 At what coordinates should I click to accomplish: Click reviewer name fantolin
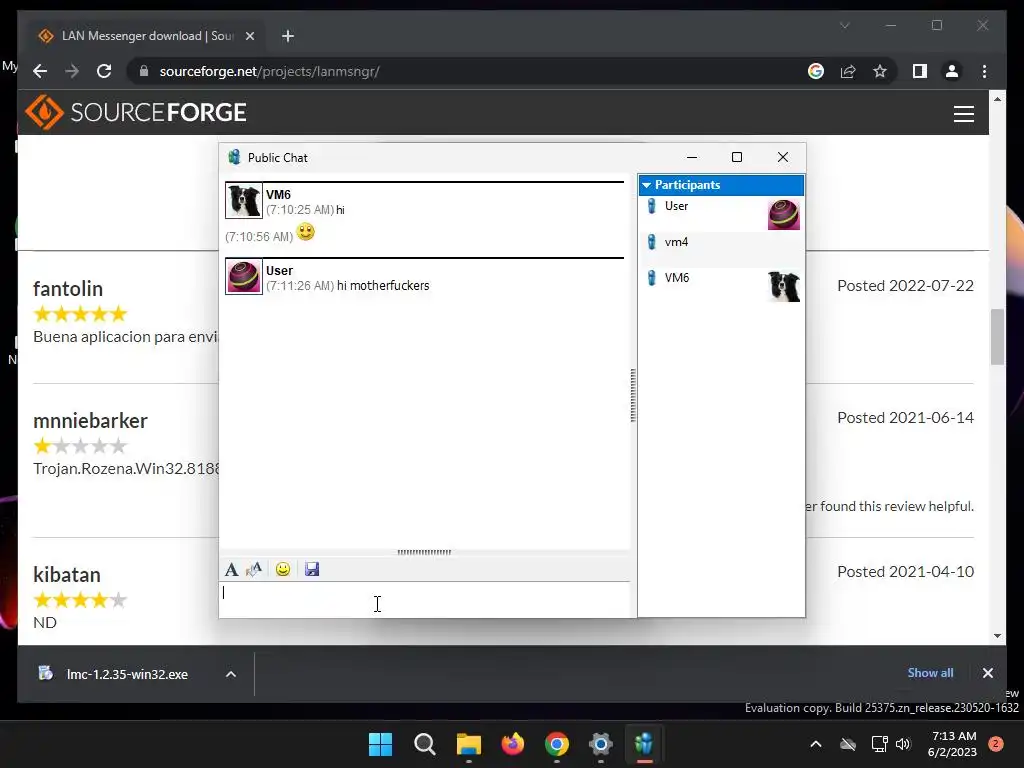pyautogui.click(x=68, y=289)
